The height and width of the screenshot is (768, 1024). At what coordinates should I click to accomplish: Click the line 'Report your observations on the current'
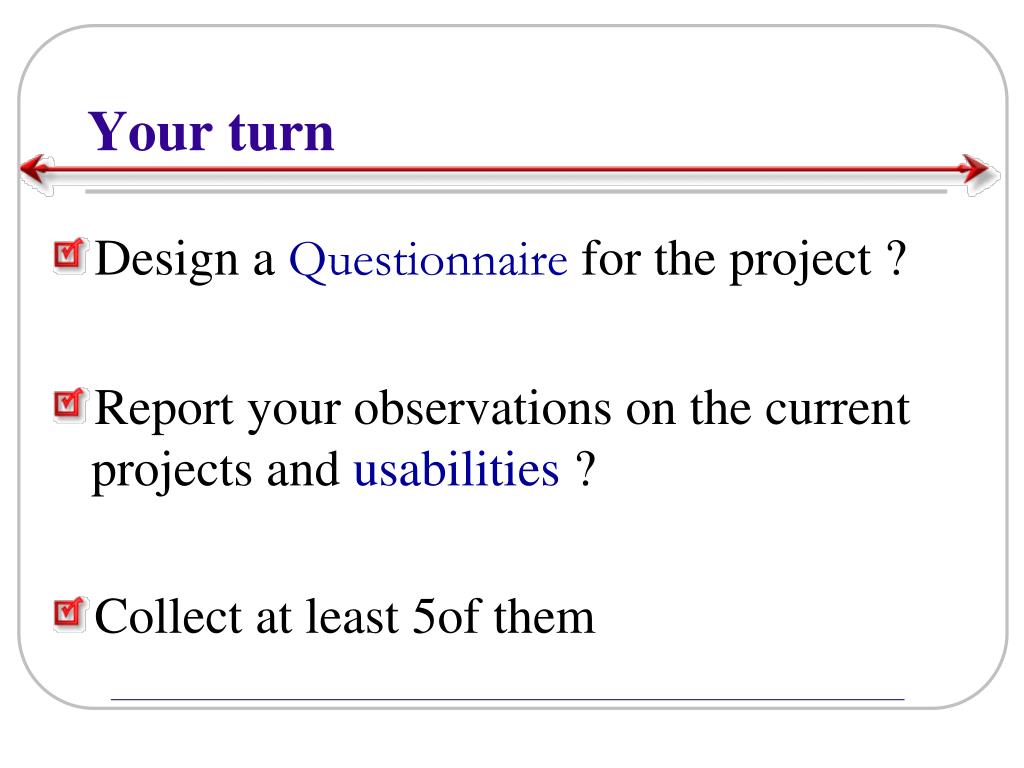502,410
